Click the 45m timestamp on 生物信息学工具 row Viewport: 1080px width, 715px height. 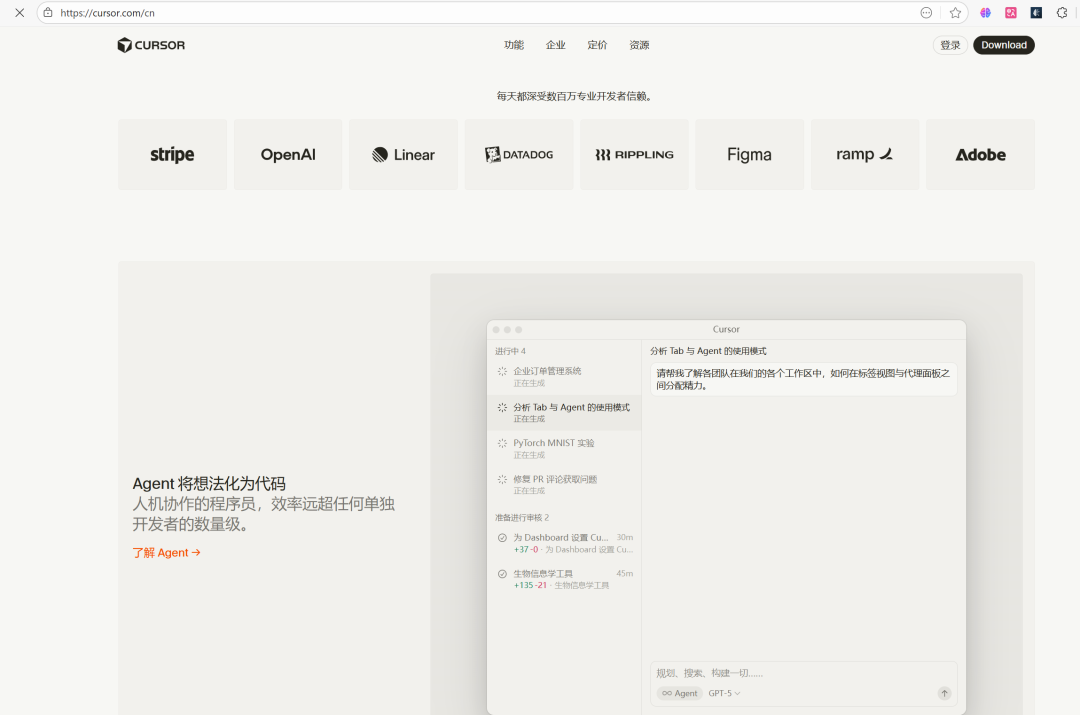(x=625, y=573)
